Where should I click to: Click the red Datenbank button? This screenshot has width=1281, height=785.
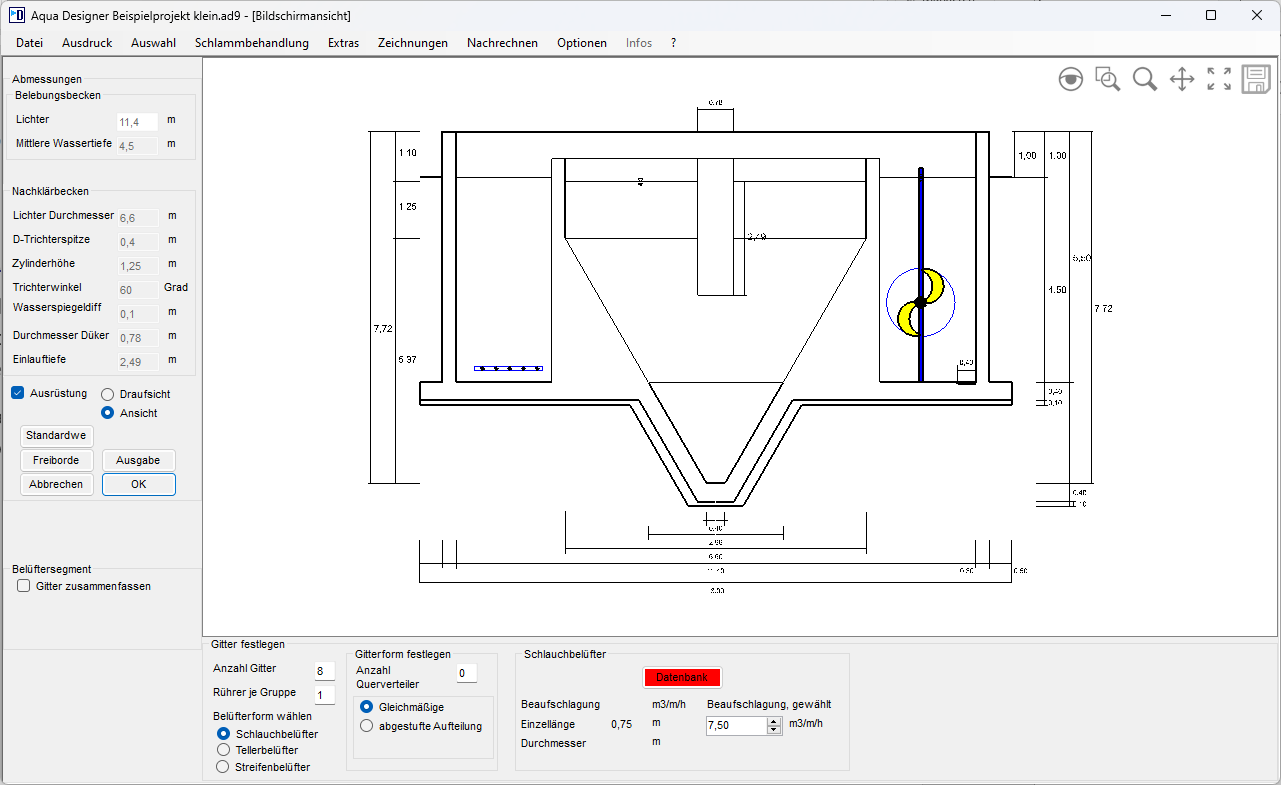(x=681, y=677)
